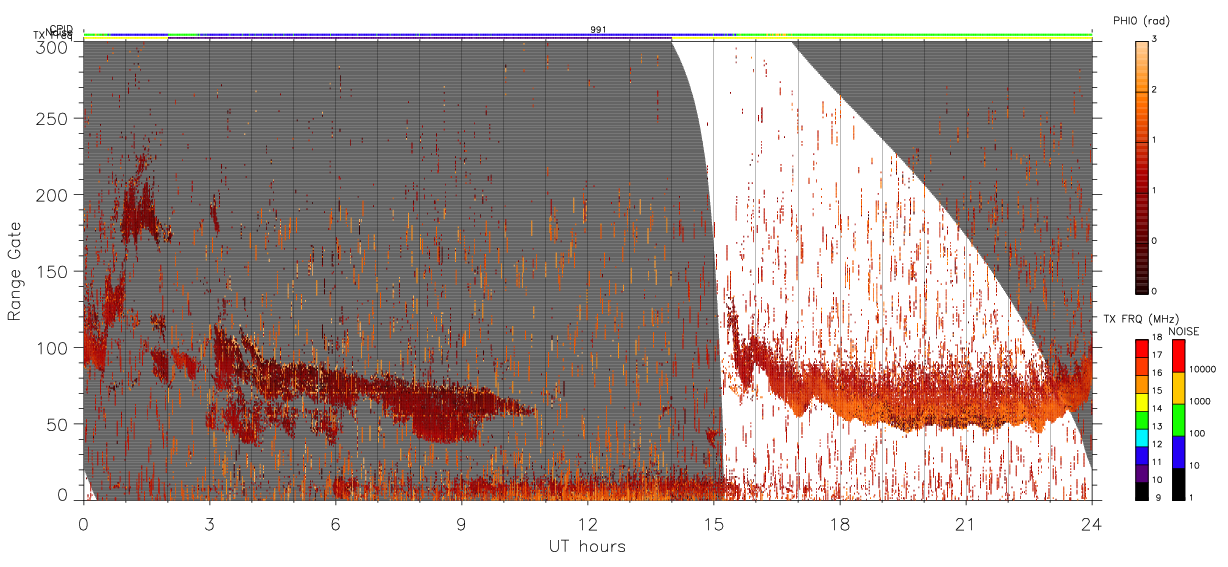Pick the black NOISE swatch between 1 and 10
This screenshot has width=1228, height=567.
1179,484
